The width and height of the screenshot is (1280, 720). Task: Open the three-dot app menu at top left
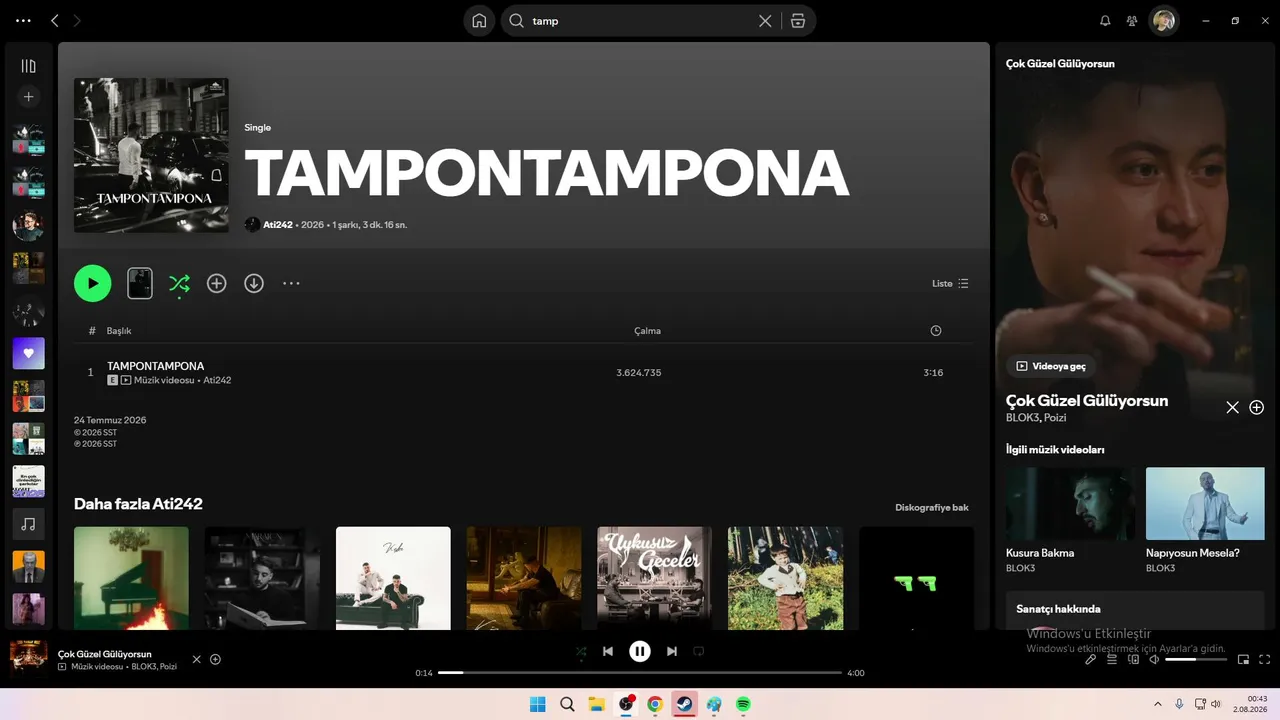click(x=24, y=20)
